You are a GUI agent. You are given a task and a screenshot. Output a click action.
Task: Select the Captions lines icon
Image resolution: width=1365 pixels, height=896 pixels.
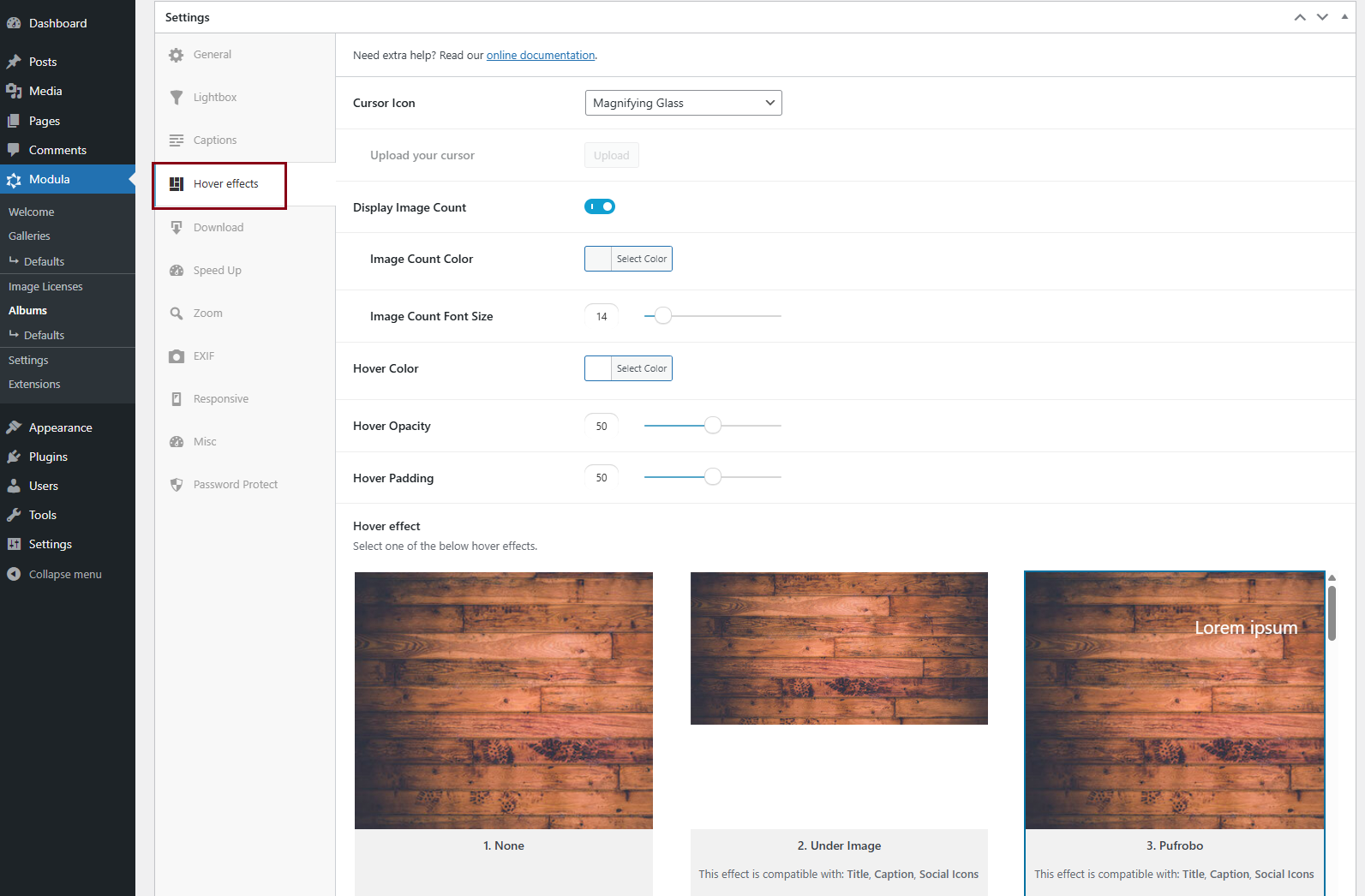pyautogui.click(x=177, y=140)
